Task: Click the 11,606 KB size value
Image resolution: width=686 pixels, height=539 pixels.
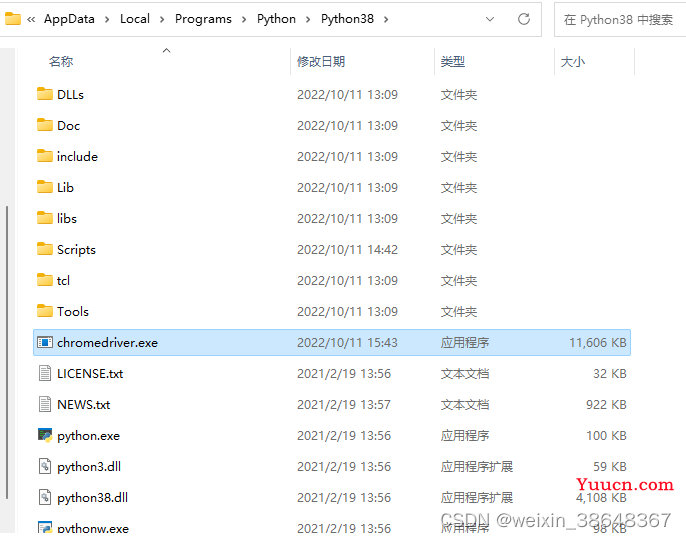Action: [598, 343]
